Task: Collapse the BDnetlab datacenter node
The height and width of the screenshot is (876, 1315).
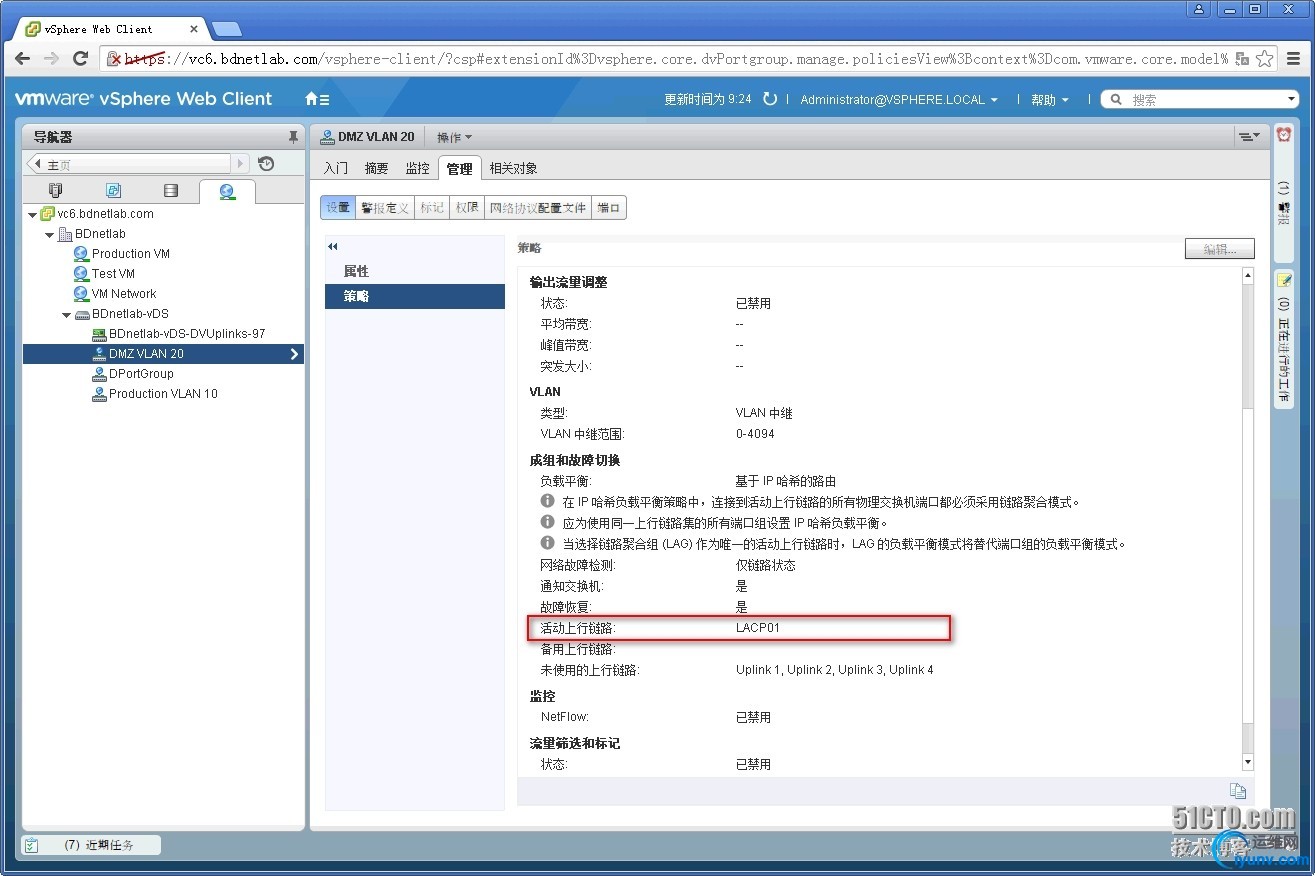Action: (x=50, y=234)
